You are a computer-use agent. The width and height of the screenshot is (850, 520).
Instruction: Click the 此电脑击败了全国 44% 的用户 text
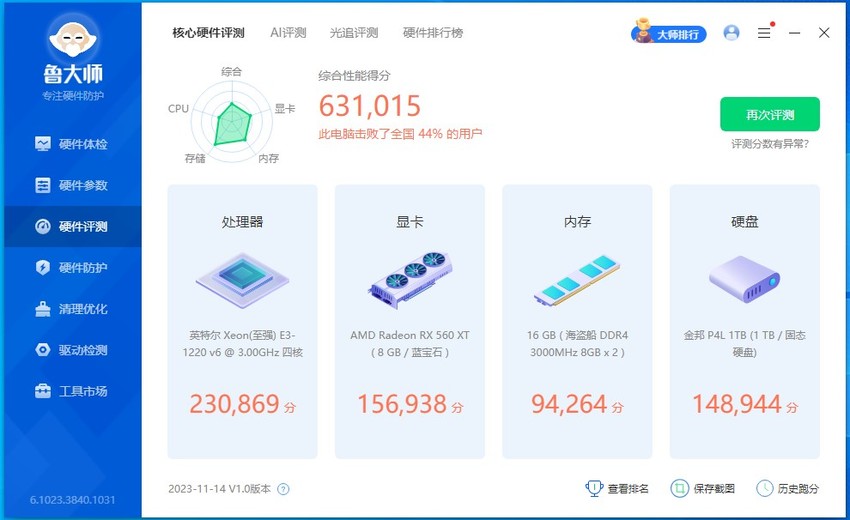[400, 134]
